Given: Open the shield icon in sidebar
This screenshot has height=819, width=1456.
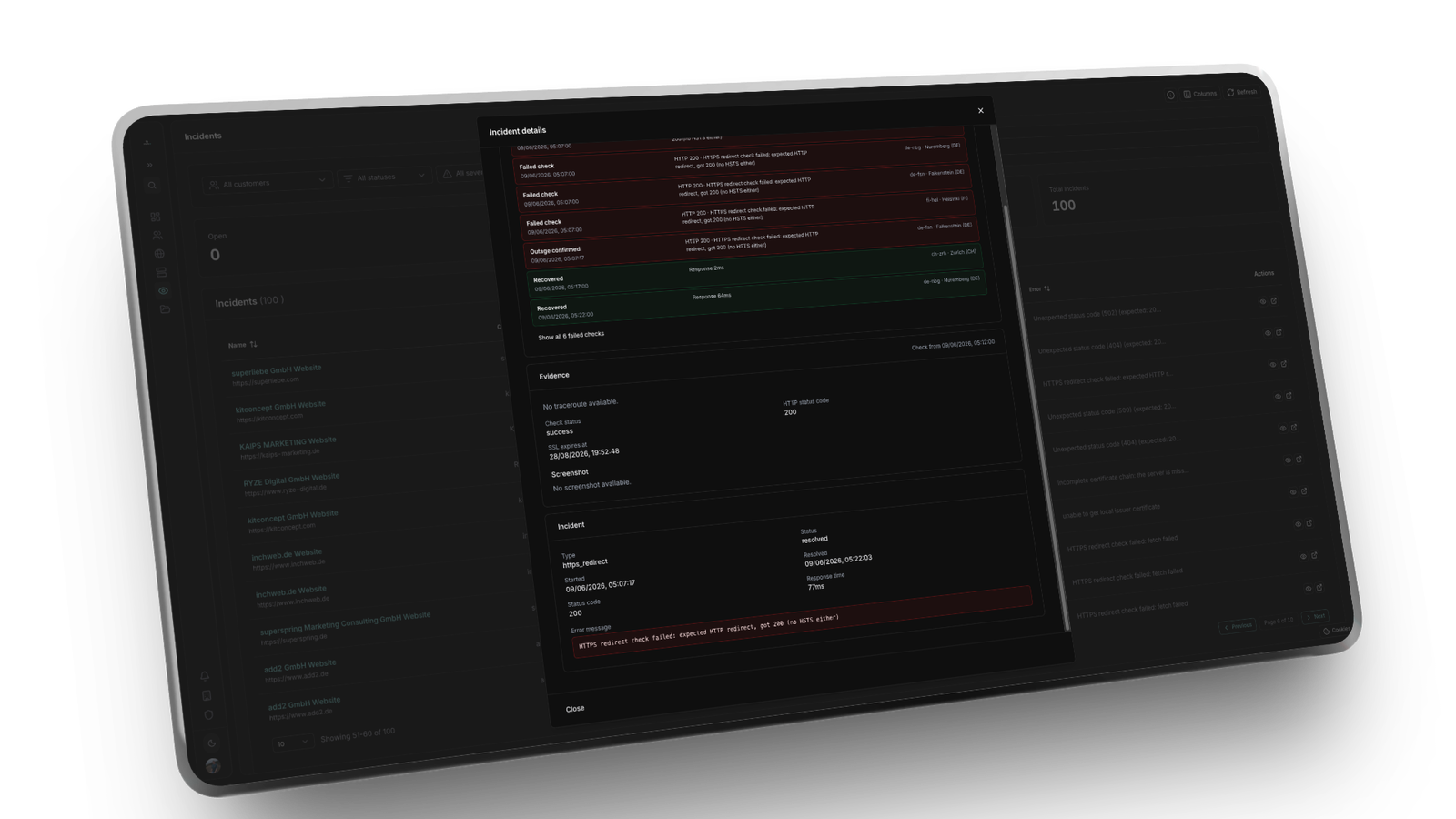Looking at the screenshot, I should tap(208, 715).
